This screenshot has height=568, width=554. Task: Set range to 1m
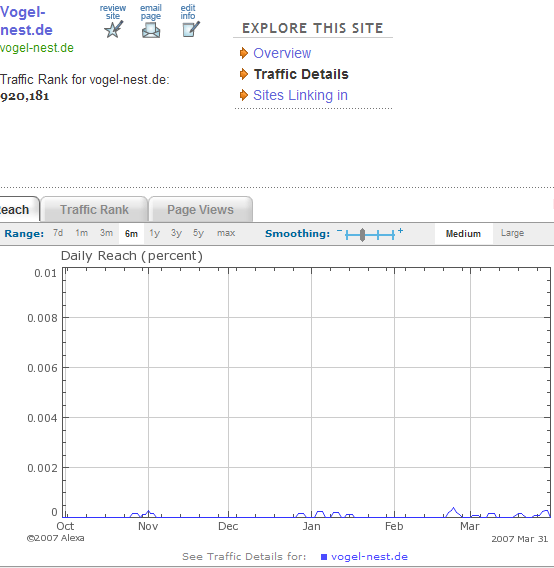click(82, 233)
